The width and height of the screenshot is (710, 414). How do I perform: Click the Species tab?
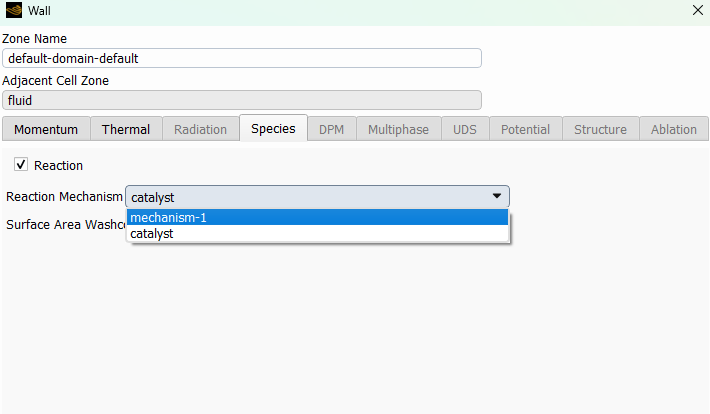pyautogui.click(x=273, y=129)
